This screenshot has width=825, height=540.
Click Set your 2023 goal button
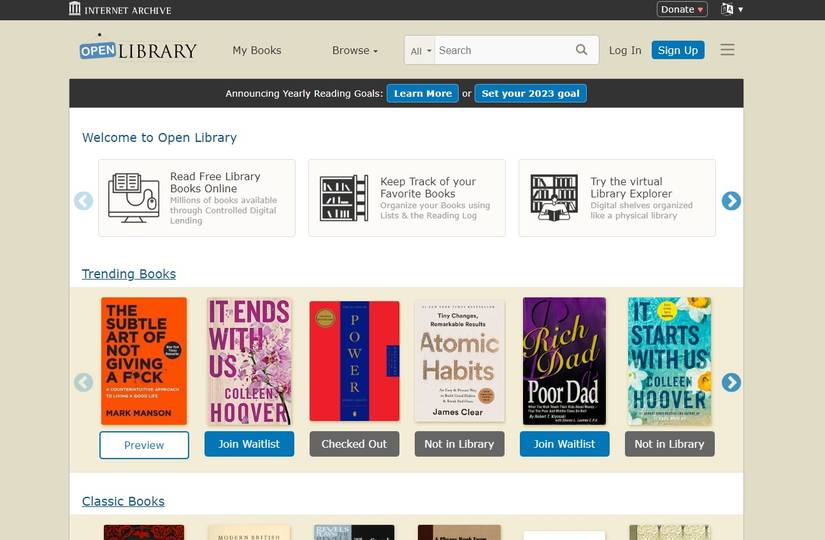tap(530, 93)
